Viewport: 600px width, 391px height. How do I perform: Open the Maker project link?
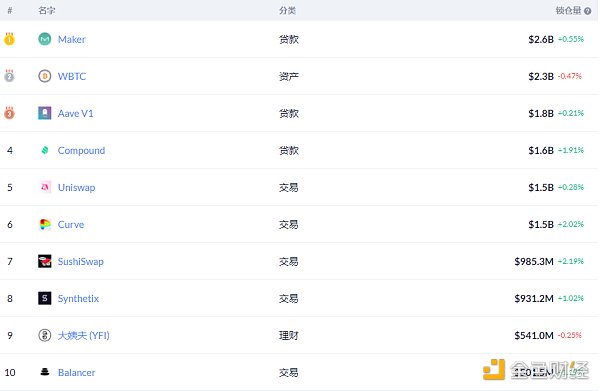click(x=72, y=39)
